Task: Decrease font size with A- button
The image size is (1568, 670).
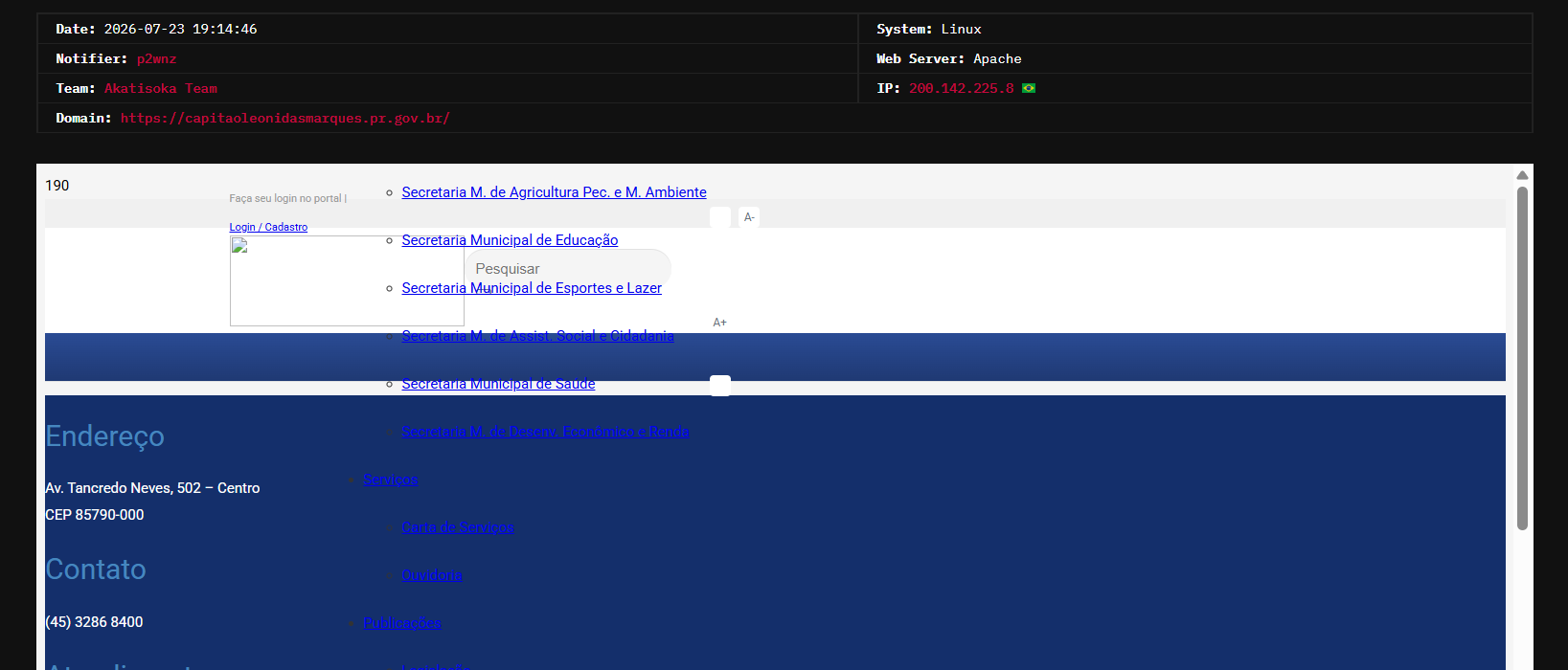Action: (749, 217)
